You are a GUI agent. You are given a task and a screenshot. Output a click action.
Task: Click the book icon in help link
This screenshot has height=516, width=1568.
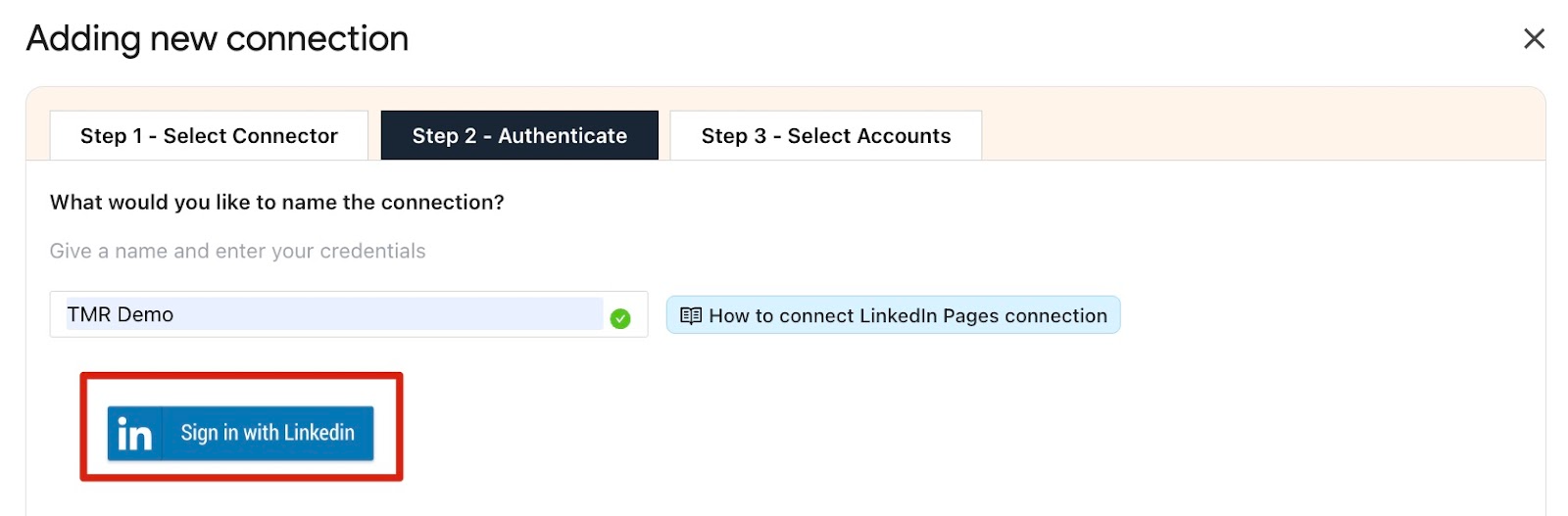click(x=691, y=315)
